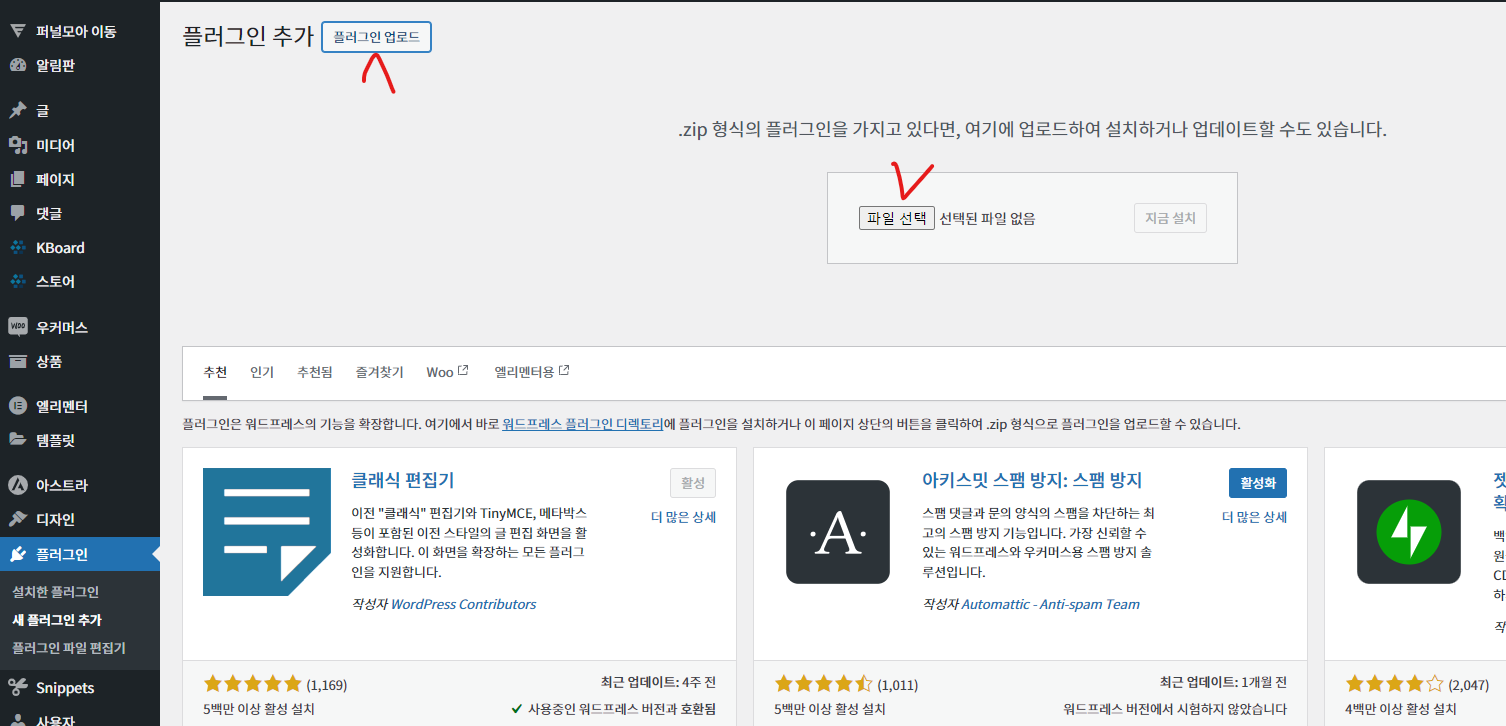Click 4백만 이상 활성 설치 text

click(x=1401, y=709)
